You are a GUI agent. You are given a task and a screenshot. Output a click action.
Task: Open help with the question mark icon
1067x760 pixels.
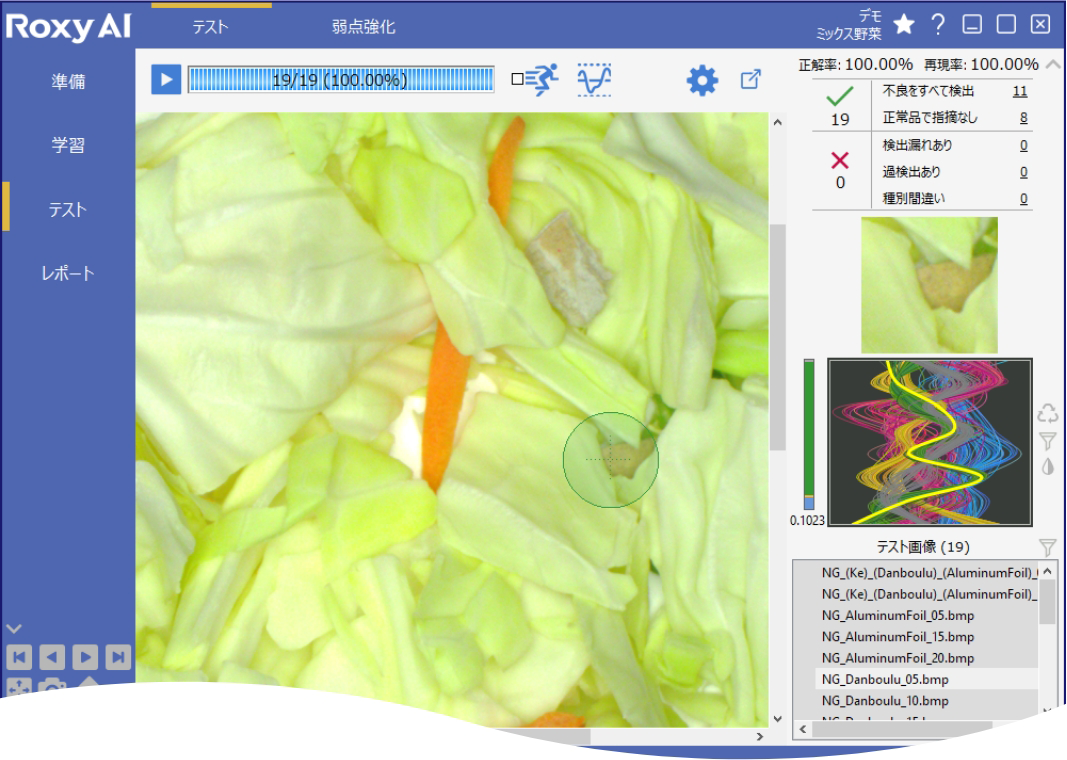point(938,24)
